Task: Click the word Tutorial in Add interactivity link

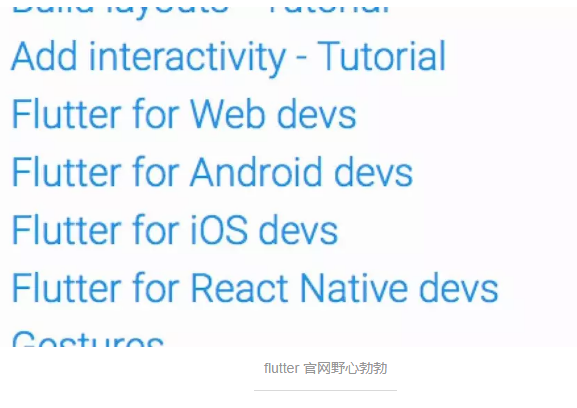Action: [382, 56]
